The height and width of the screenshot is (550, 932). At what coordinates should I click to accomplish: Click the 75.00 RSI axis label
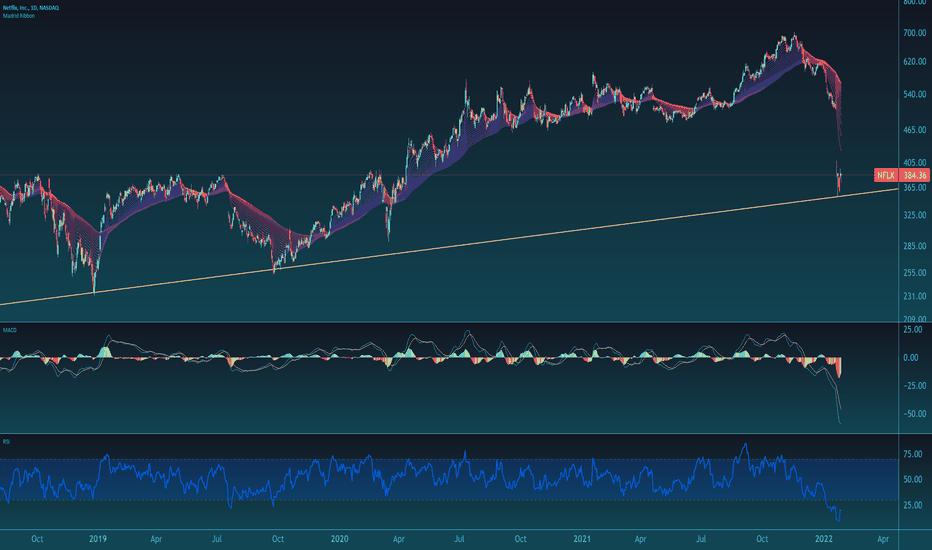[913, 454]
